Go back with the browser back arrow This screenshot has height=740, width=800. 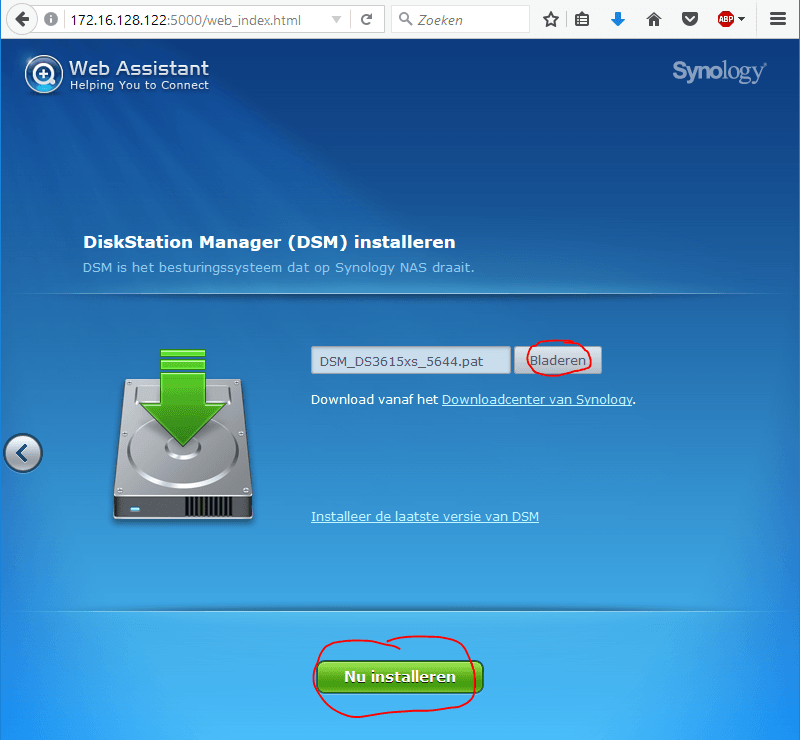tap(22, 19)
